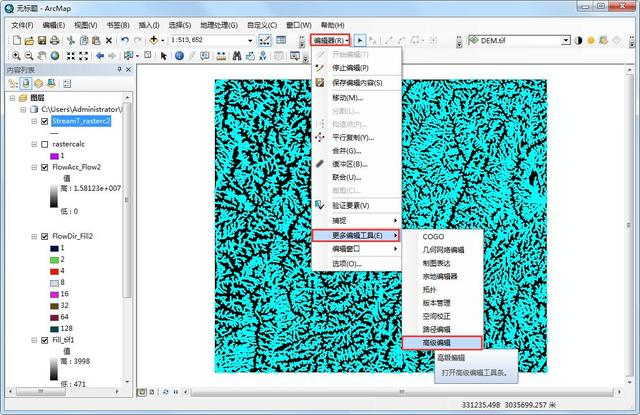Select Options in Editor menu

click(357, 264)
